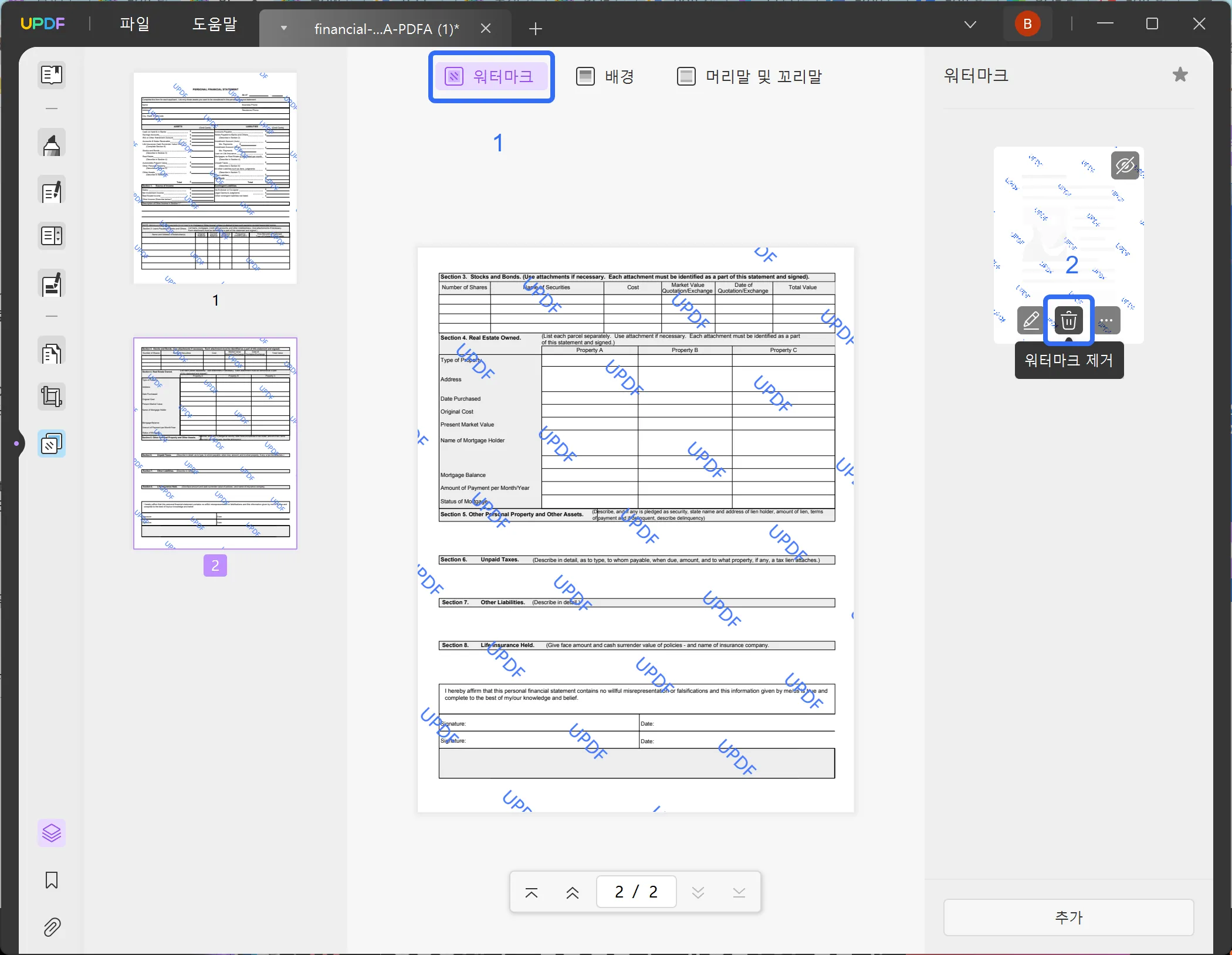Open the Edit PDF tool in sidebar
The width and height of the screenshot is (1232, 955).
click(x=52, y=190)
